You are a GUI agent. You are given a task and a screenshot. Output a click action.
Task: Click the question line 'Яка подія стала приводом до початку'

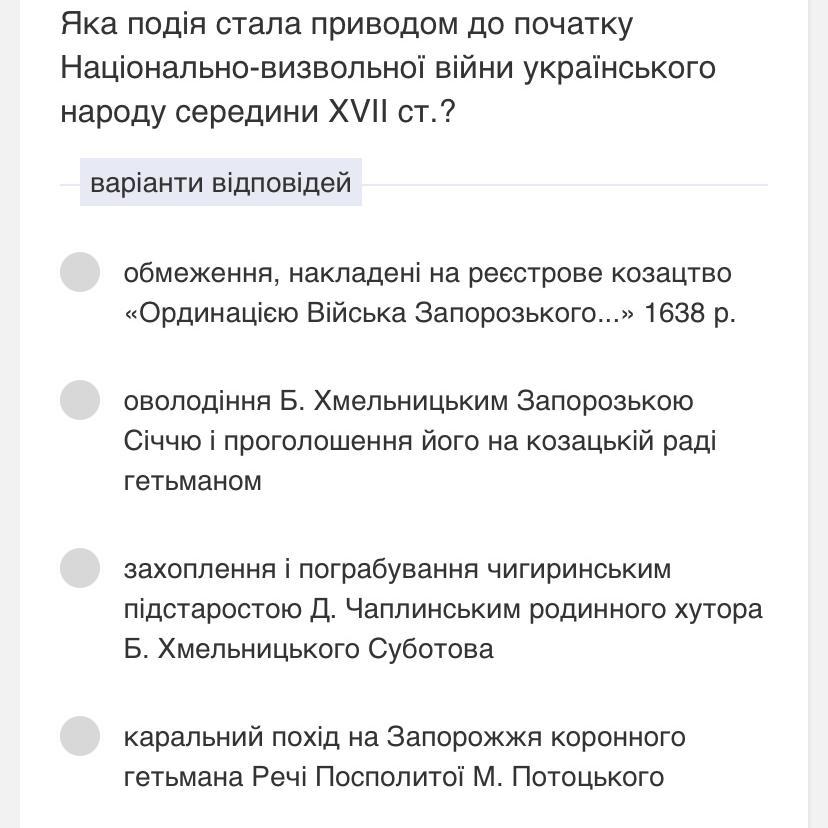coord(346,24)
